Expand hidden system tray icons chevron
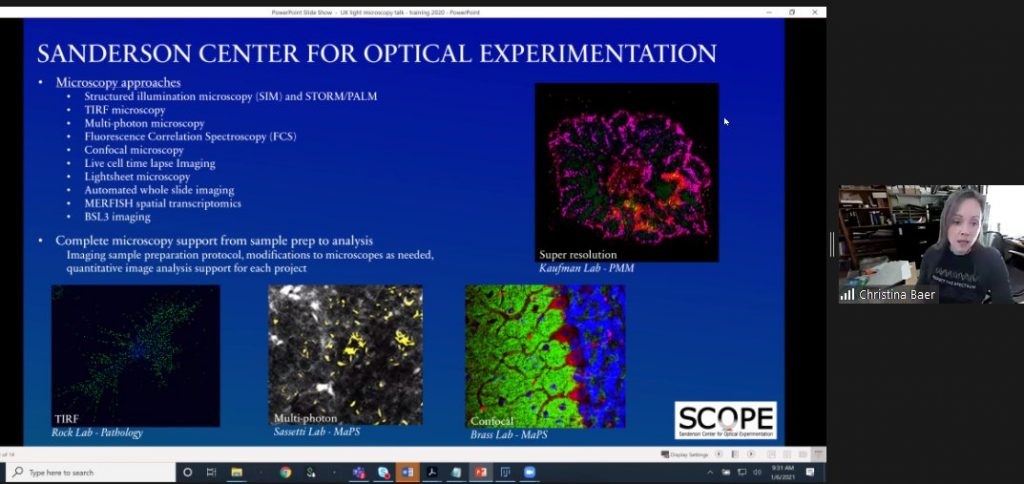 point(711,472)
